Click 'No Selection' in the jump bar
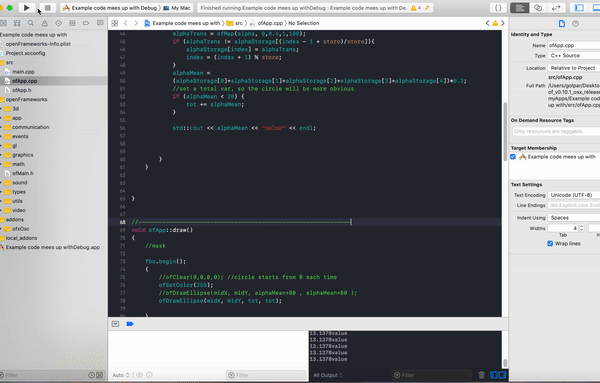This screenshot has height=383, width=600. [x=303, y=23]
